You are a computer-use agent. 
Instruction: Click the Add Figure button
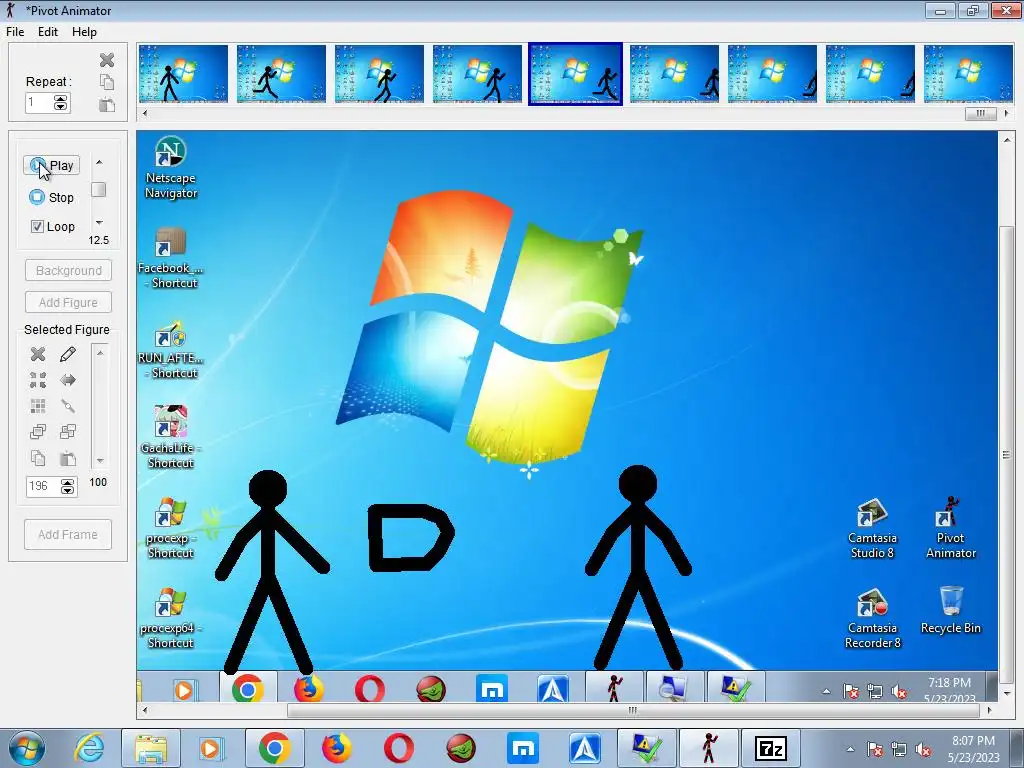coord(69,302)
